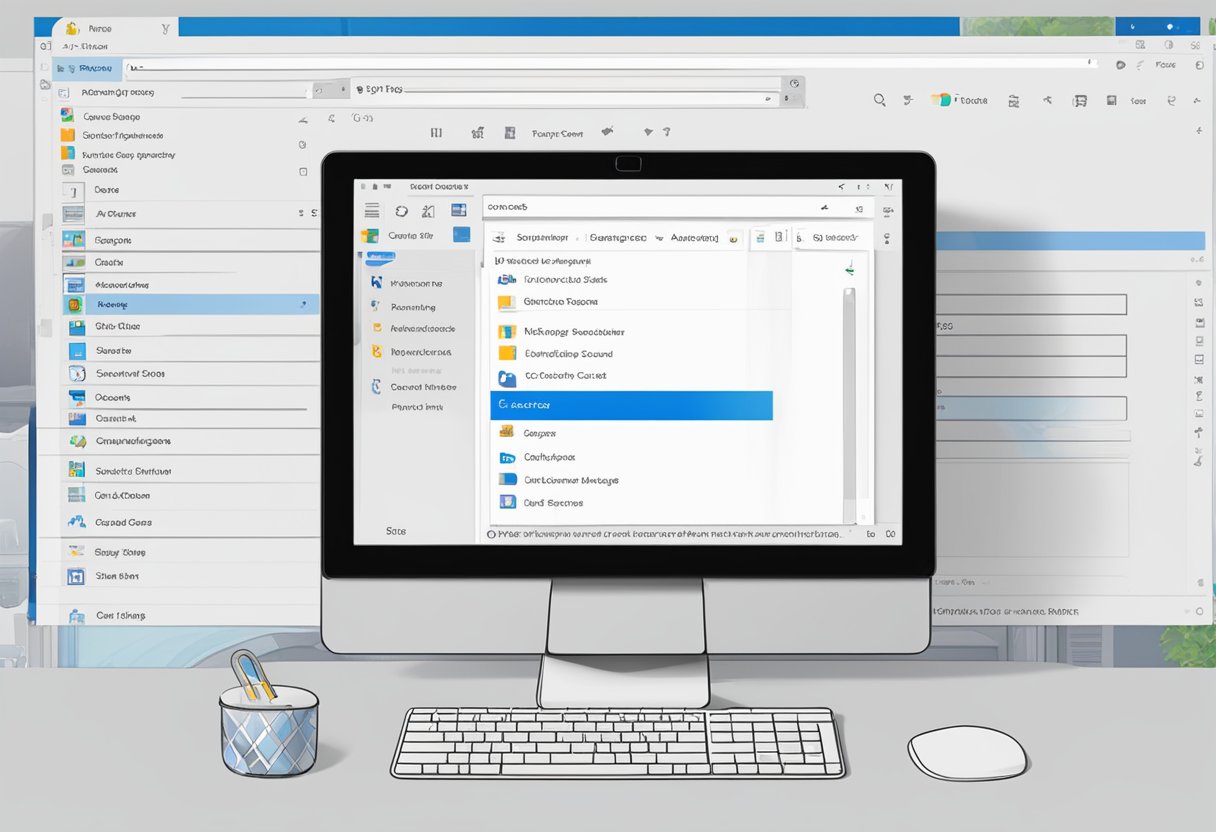Click the blue W icon in monitor sidebar
The height and width of the screenshot is (832, 1216).
(x=377, y=283)
